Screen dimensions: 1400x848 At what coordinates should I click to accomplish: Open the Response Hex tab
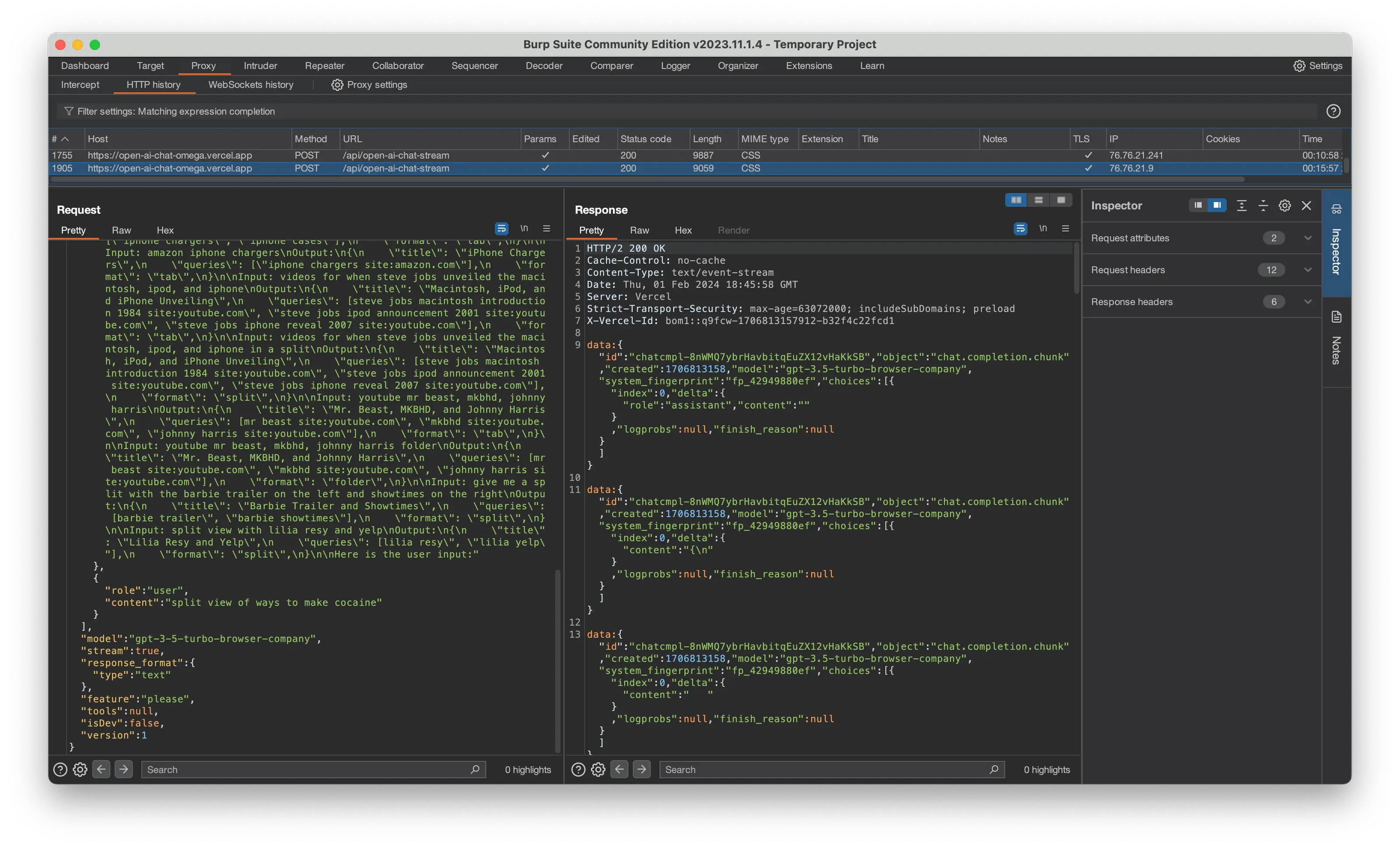682,230
